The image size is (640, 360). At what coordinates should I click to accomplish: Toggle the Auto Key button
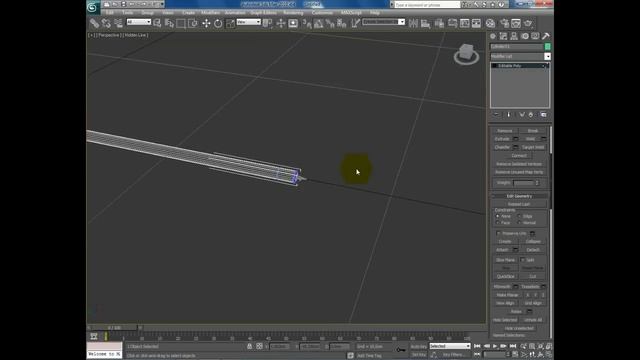[x=418, y=346]
